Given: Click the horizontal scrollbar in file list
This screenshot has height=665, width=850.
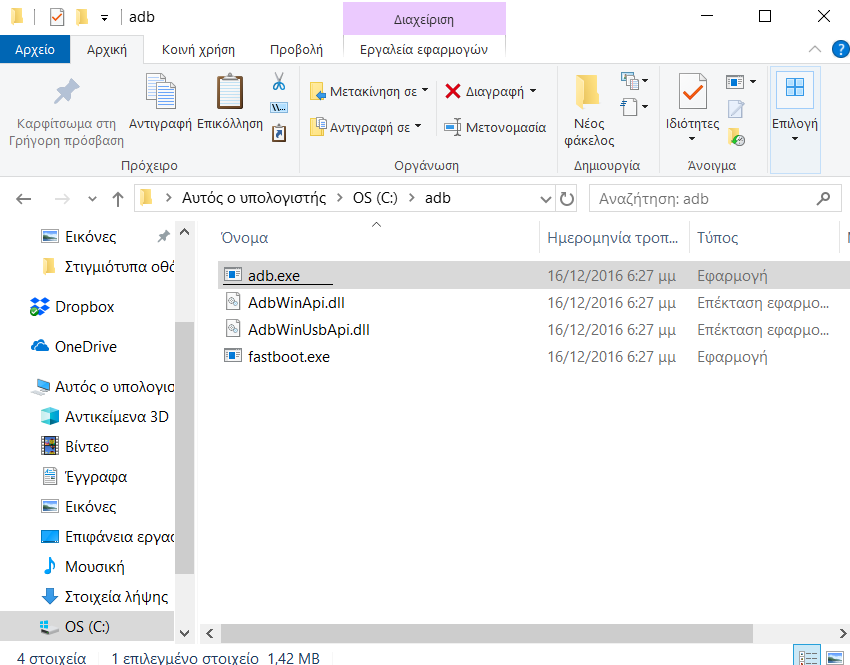Looking at the screenshot, I should [500, 633].
